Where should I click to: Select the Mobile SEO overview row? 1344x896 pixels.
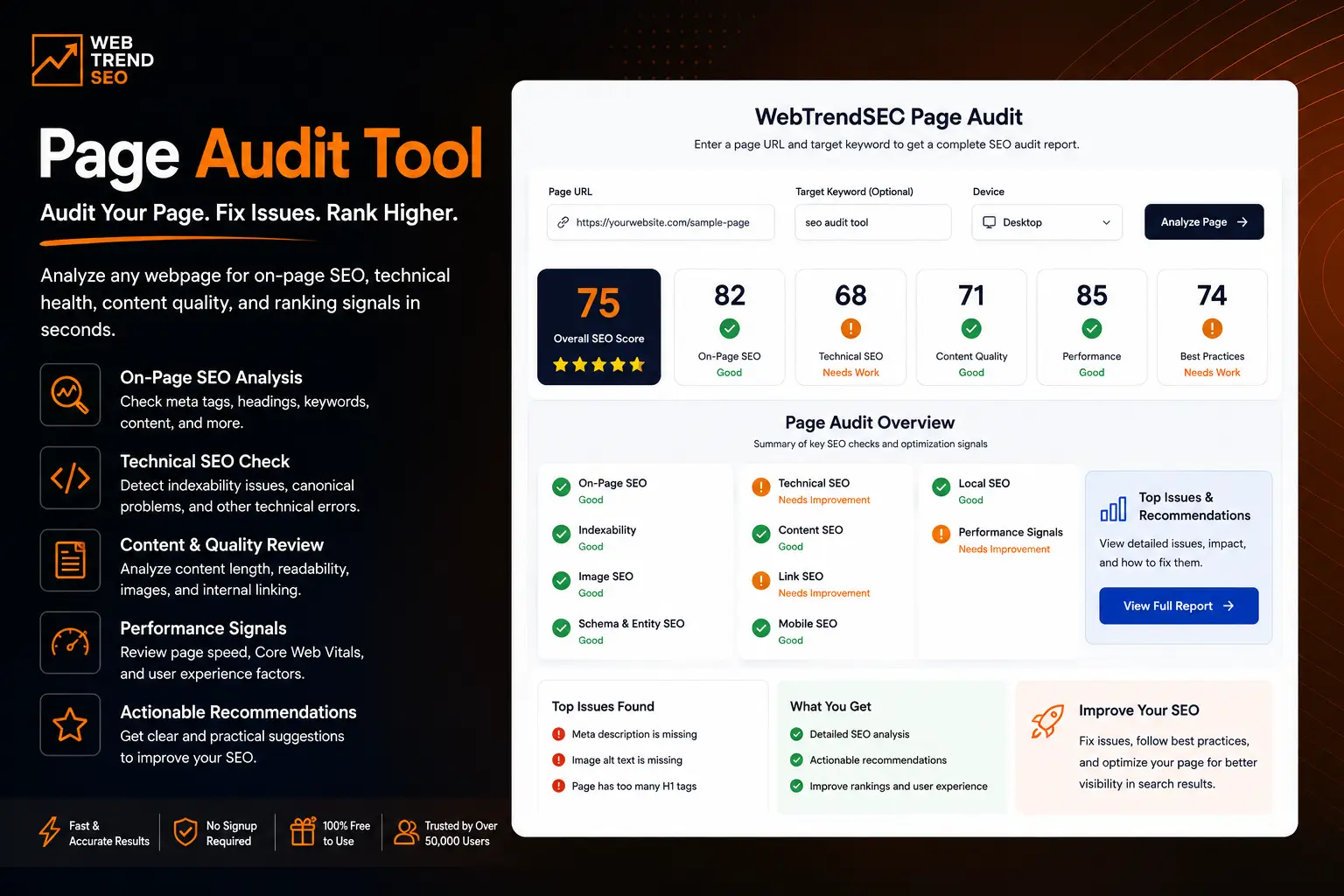pos(794,631)
